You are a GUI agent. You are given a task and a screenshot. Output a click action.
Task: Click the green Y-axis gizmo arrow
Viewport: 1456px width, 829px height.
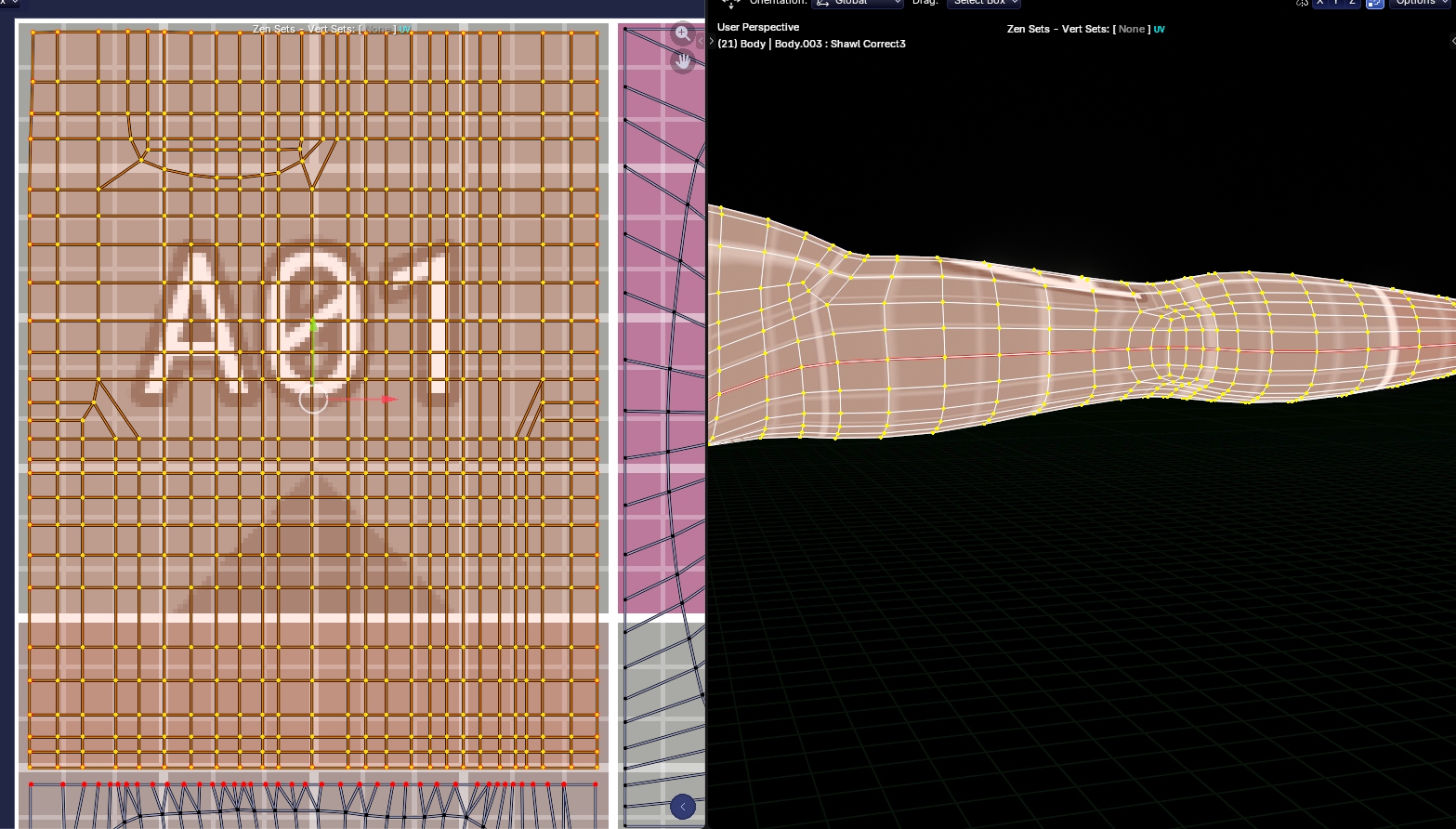(313, 327)
